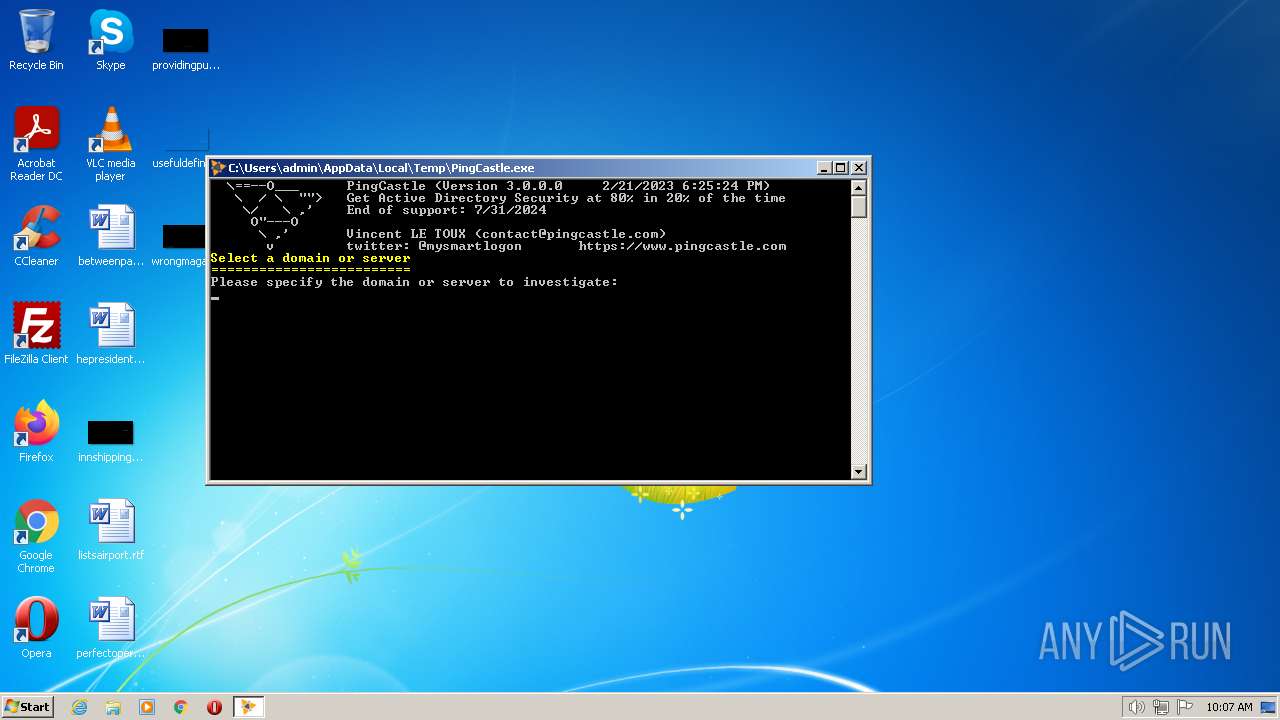The width and height of the screenshot is (1280, 720).
Task: Open Acrobat Reader DC shortcut
Action: point(36,143)
